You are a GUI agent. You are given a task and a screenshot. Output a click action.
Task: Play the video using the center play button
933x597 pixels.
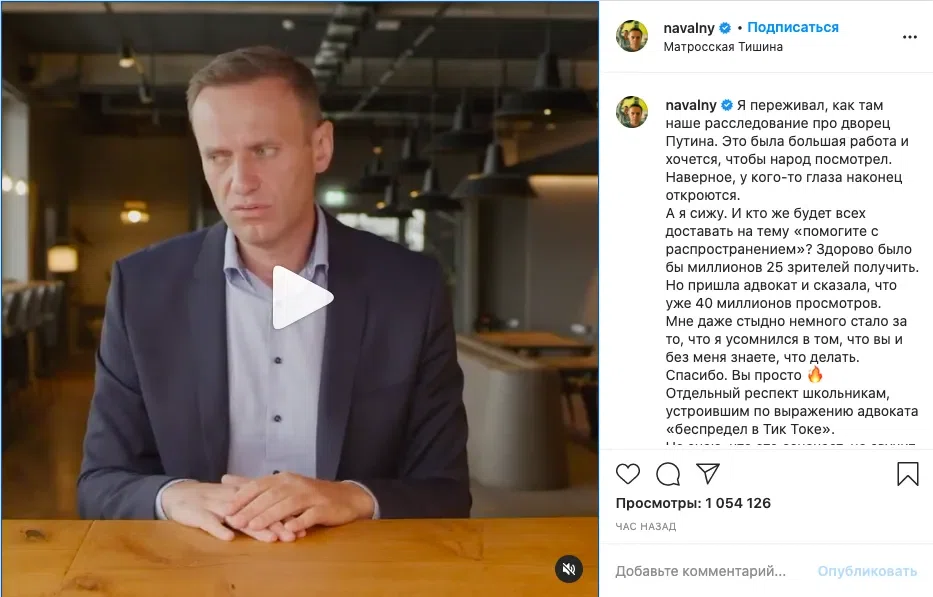point(301,297)
